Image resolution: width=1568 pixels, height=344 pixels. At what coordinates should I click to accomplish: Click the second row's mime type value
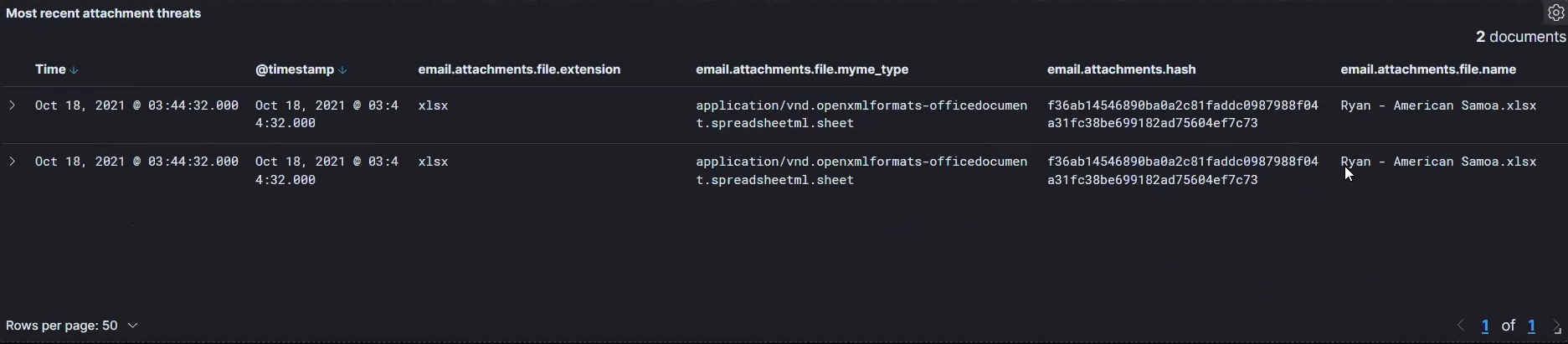(861, 171)
